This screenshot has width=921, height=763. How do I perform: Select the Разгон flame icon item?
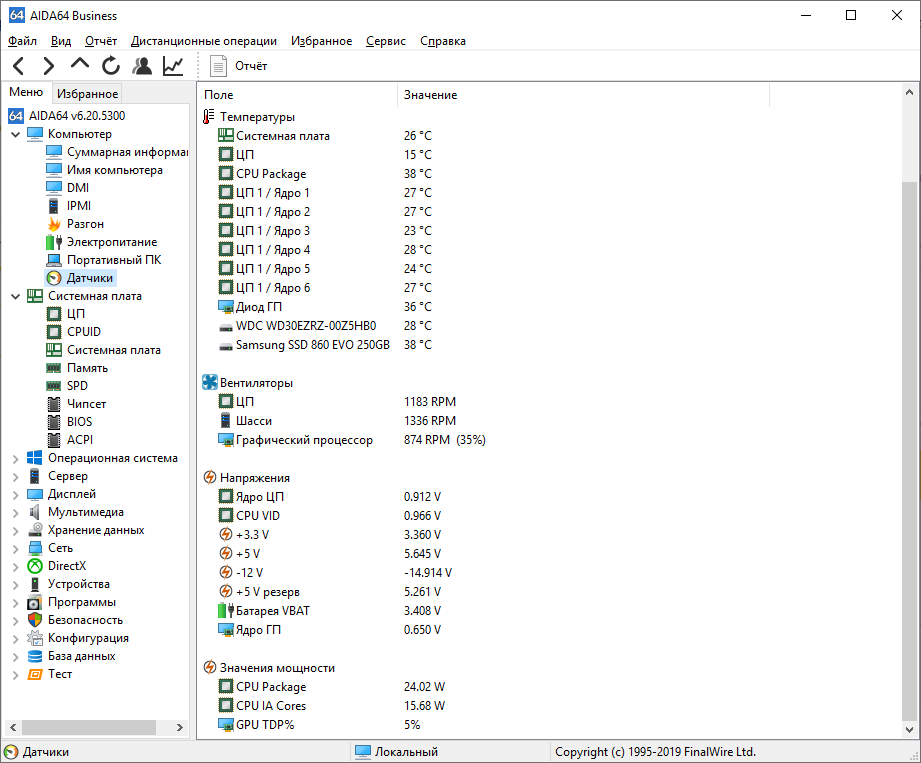[x=54, y=224]
